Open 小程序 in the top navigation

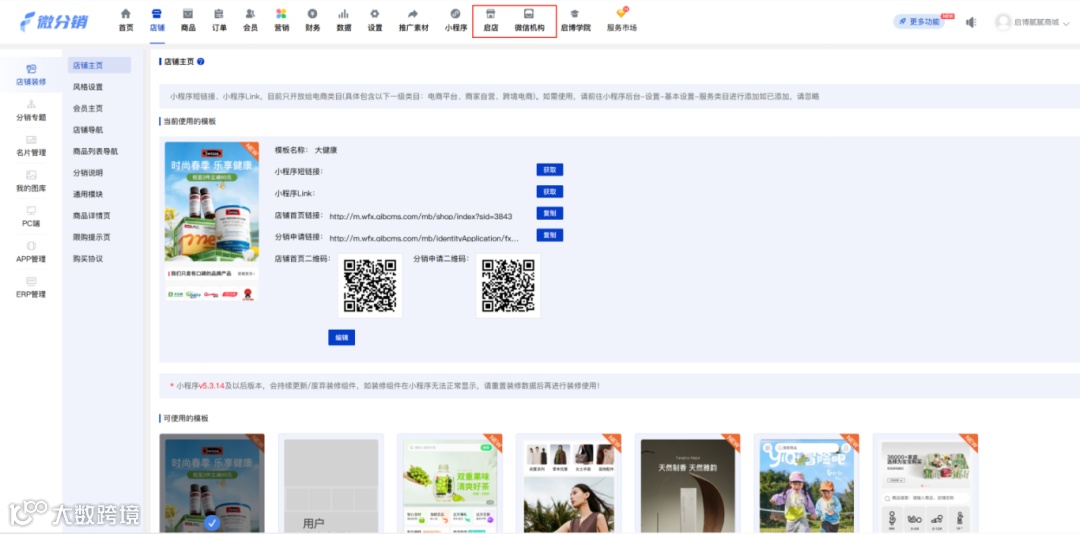[x=455, y=20]
